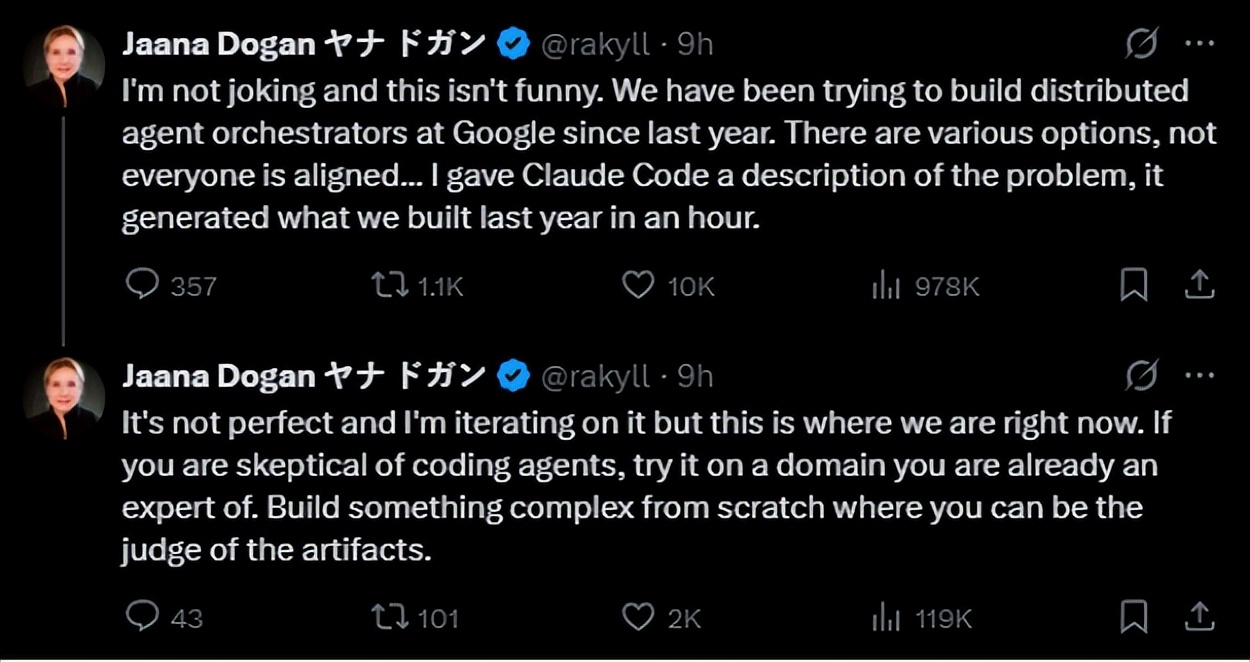
Task: Open Grok icon on first tweet
Action: point(1141,44)
